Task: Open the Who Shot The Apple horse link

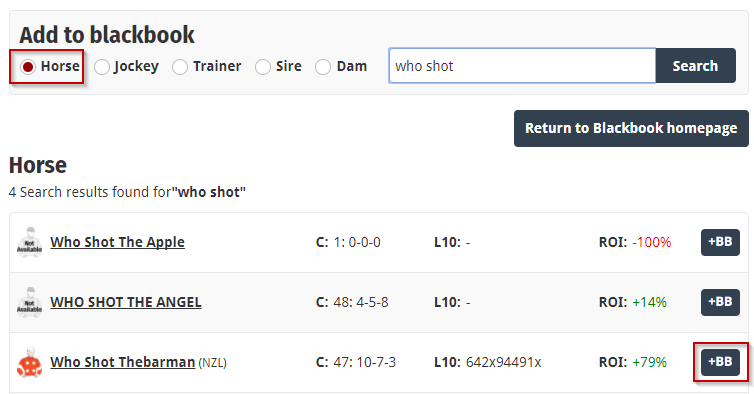Action: coord(117,242)
